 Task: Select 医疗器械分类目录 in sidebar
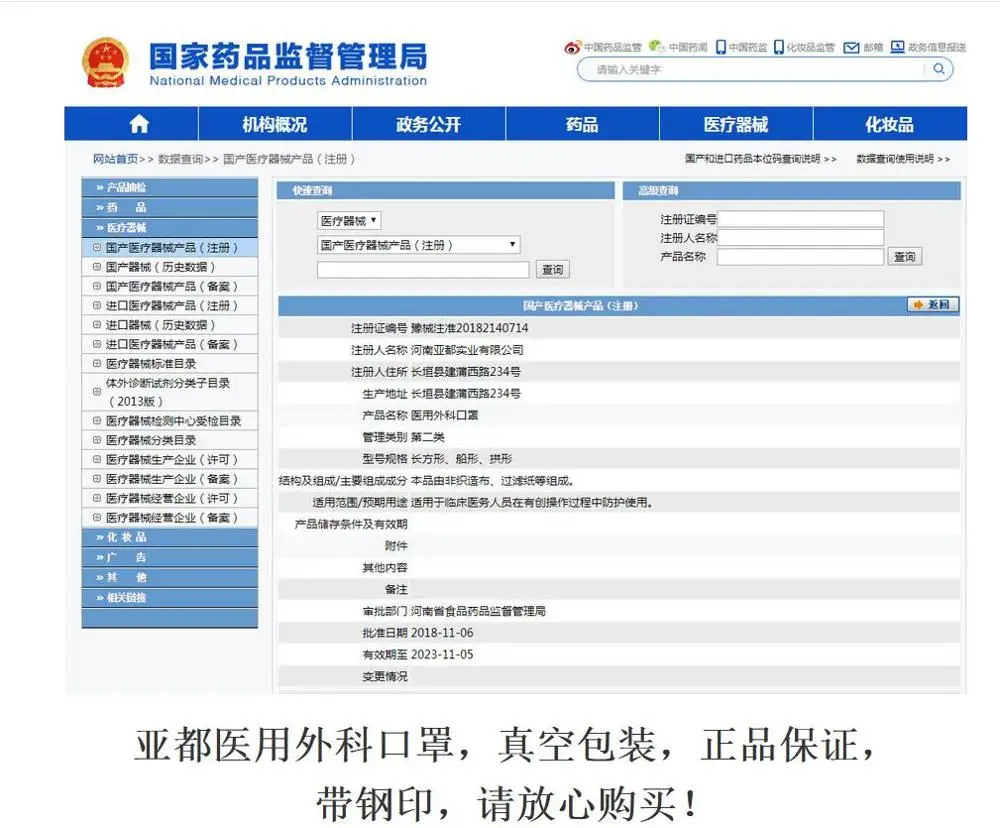click(x=170, y=440)
